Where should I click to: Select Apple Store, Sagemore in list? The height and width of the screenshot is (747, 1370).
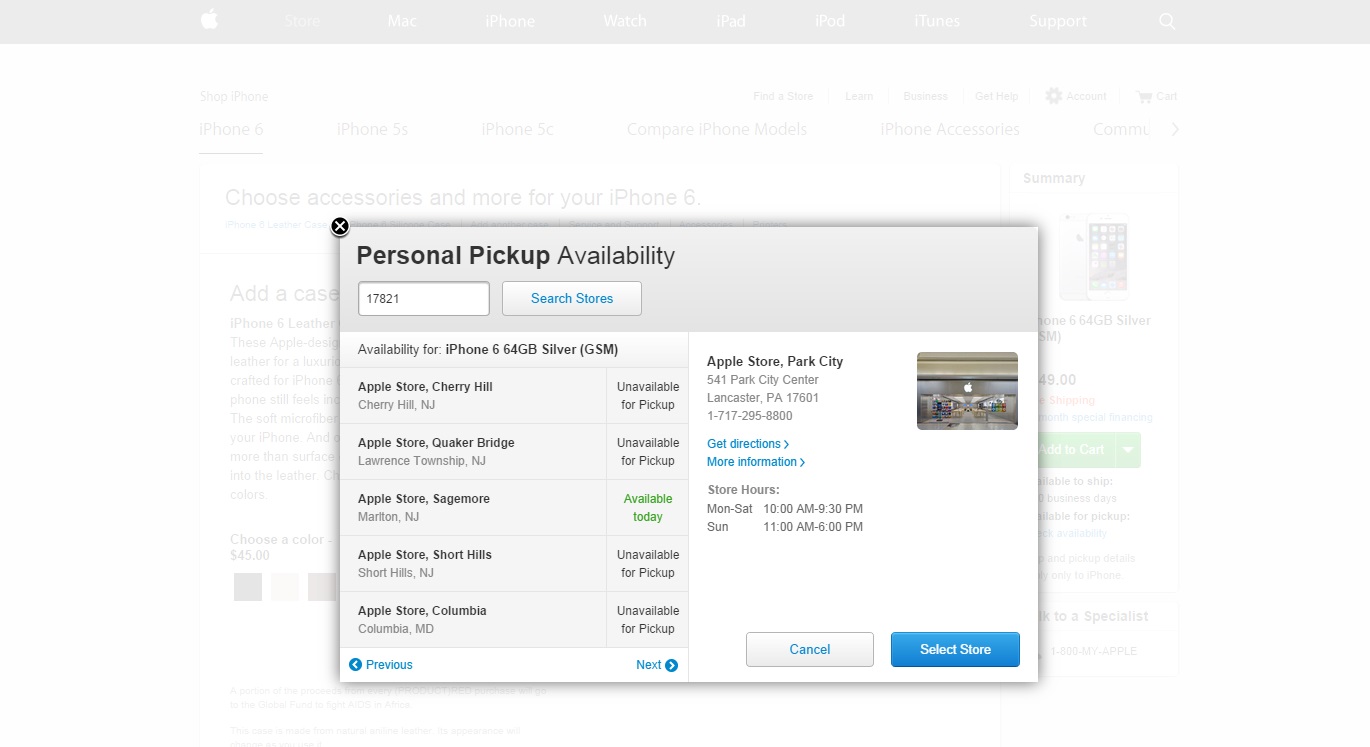[x=473, y=508]
